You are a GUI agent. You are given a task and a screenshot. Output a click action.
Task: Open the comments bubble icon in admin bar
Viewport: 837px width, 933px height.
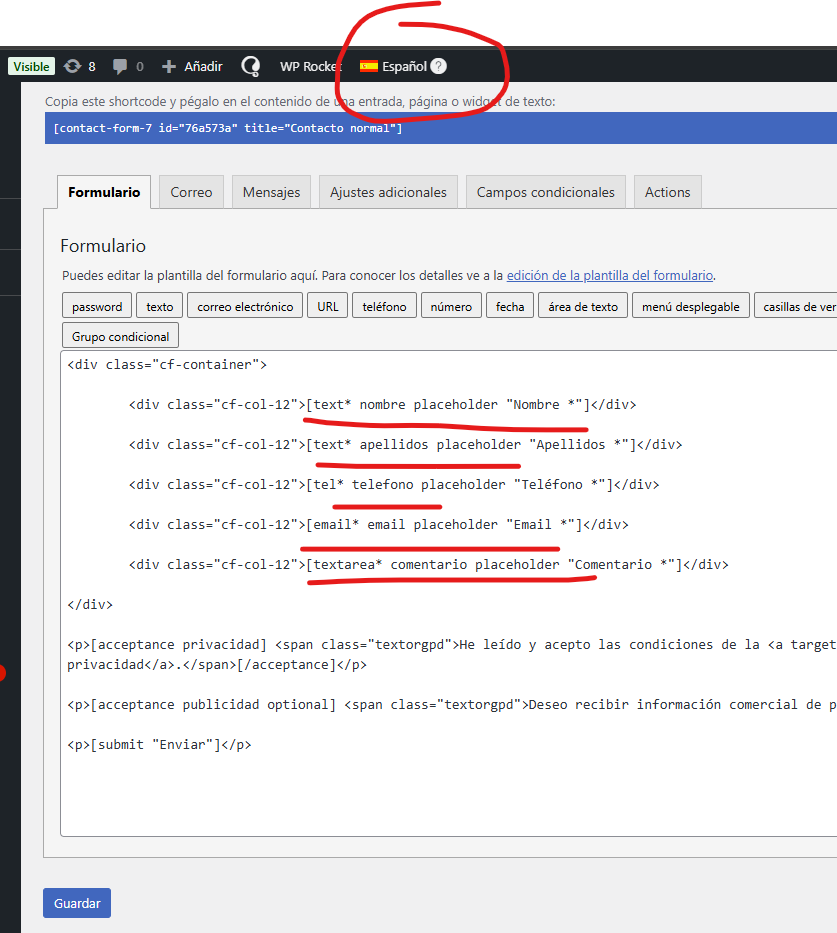coord(120,66)
